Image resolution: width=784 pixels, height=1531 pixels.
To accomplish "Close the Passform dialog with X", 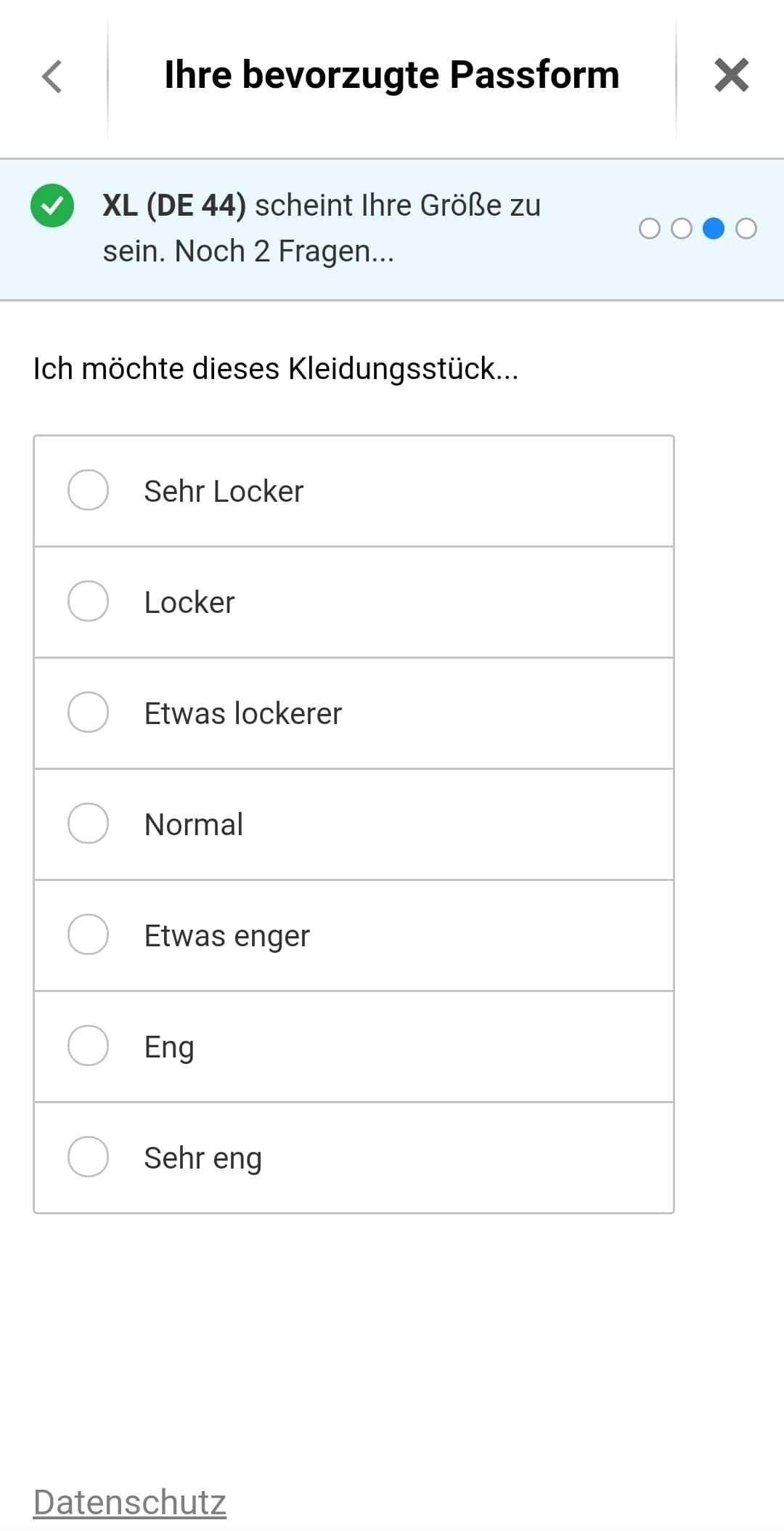I will [731, 76].
